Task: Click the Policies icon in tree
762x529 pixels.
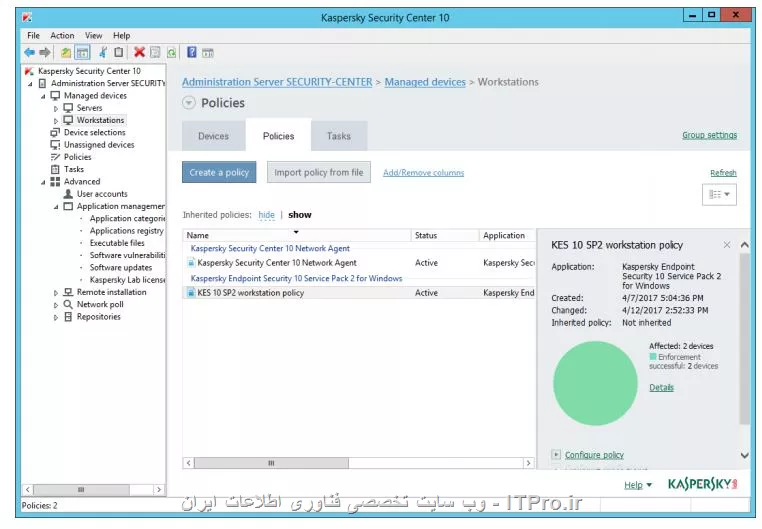Action: pyautogui.click(x=55, y=157)
